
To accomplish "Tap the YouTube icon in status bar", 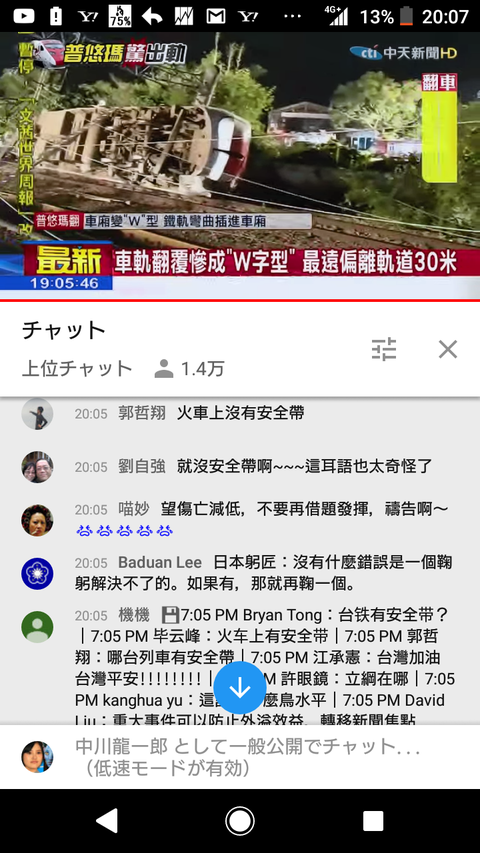I will 23,16.
